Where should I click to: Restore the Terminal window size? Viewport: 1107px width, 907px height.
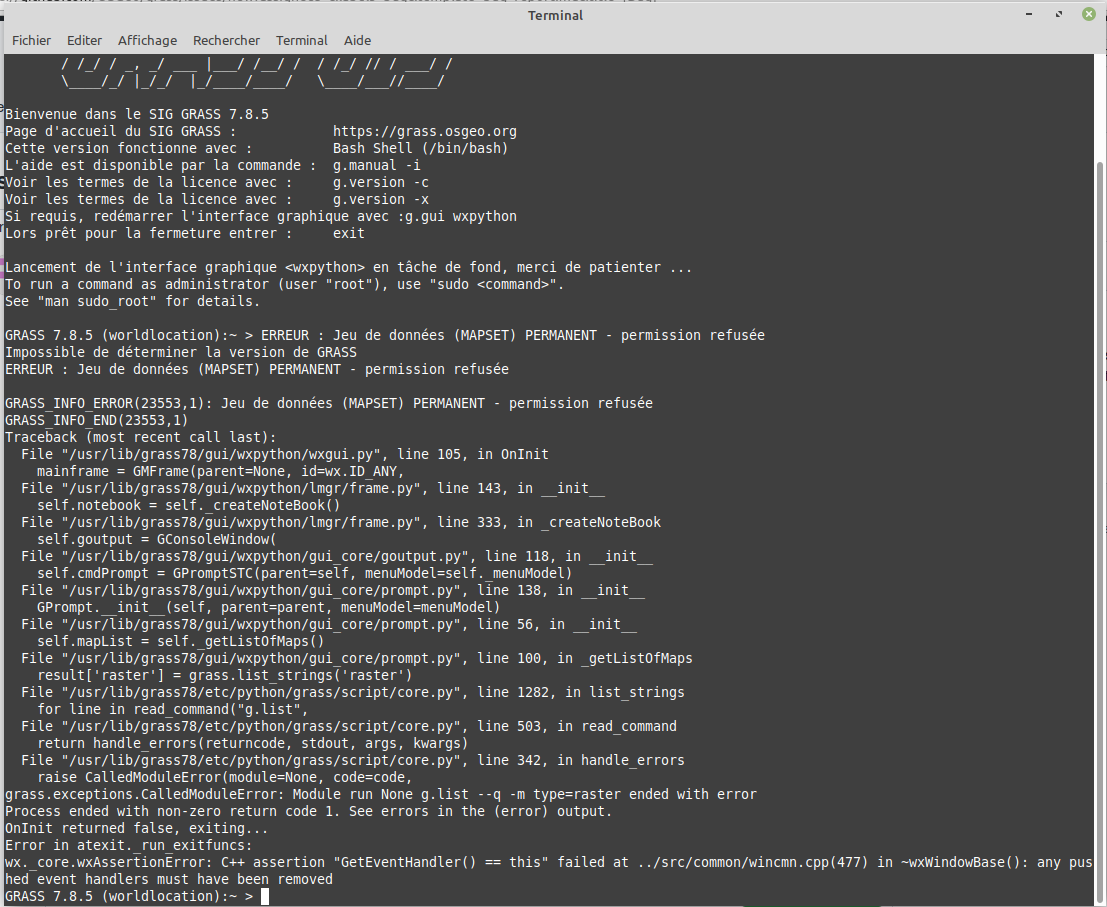[x=1058, y=14]
